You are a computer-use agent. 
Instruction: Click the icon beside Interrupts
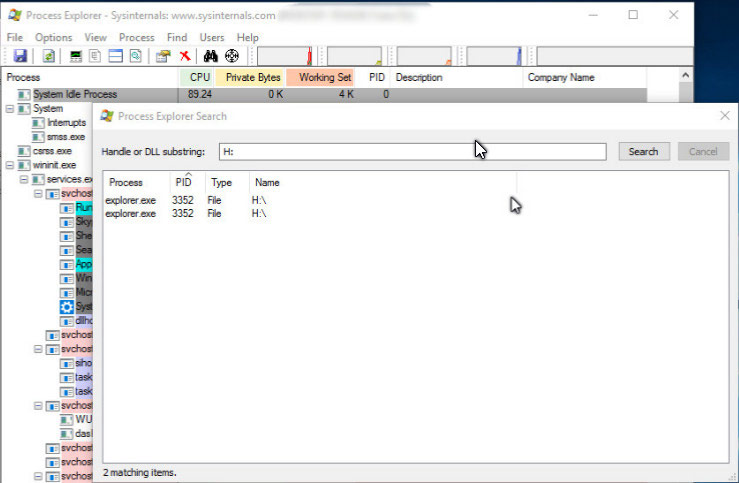click(38, 123)
